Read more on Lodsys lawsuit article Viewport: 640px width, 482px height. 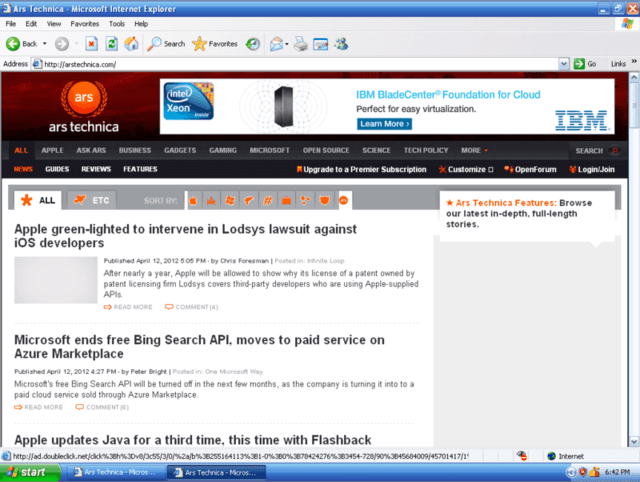click(x=128, y=307)
